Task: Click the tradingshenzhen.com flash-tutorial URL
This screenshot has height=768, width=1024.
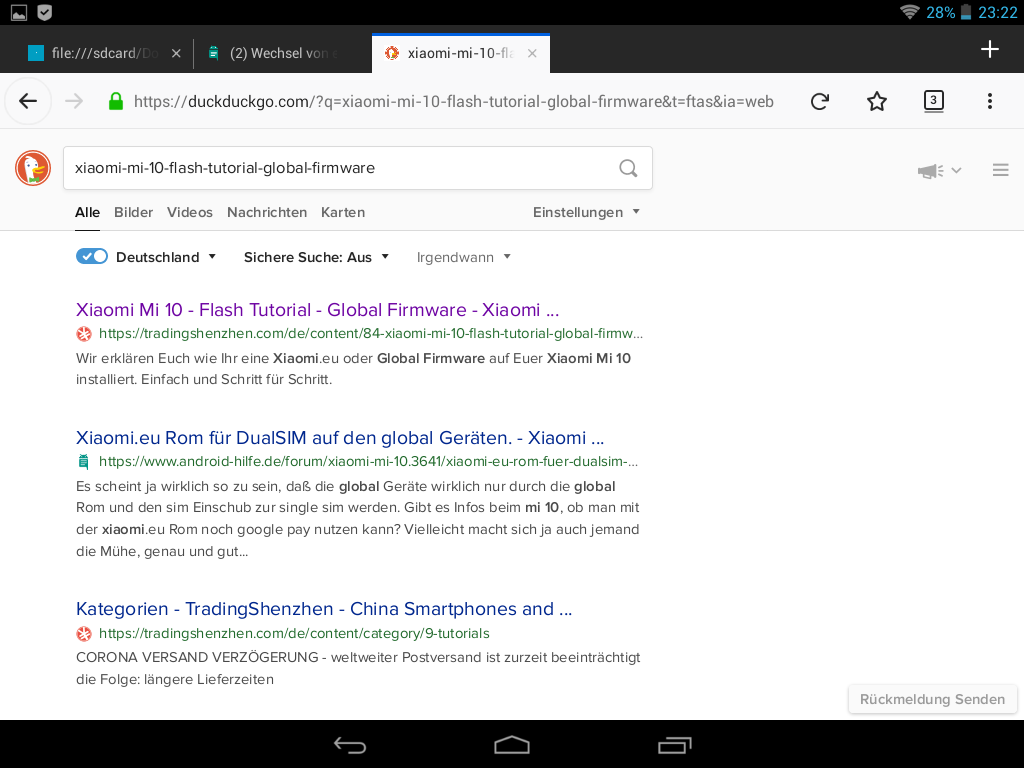Action: pos(371,334)
